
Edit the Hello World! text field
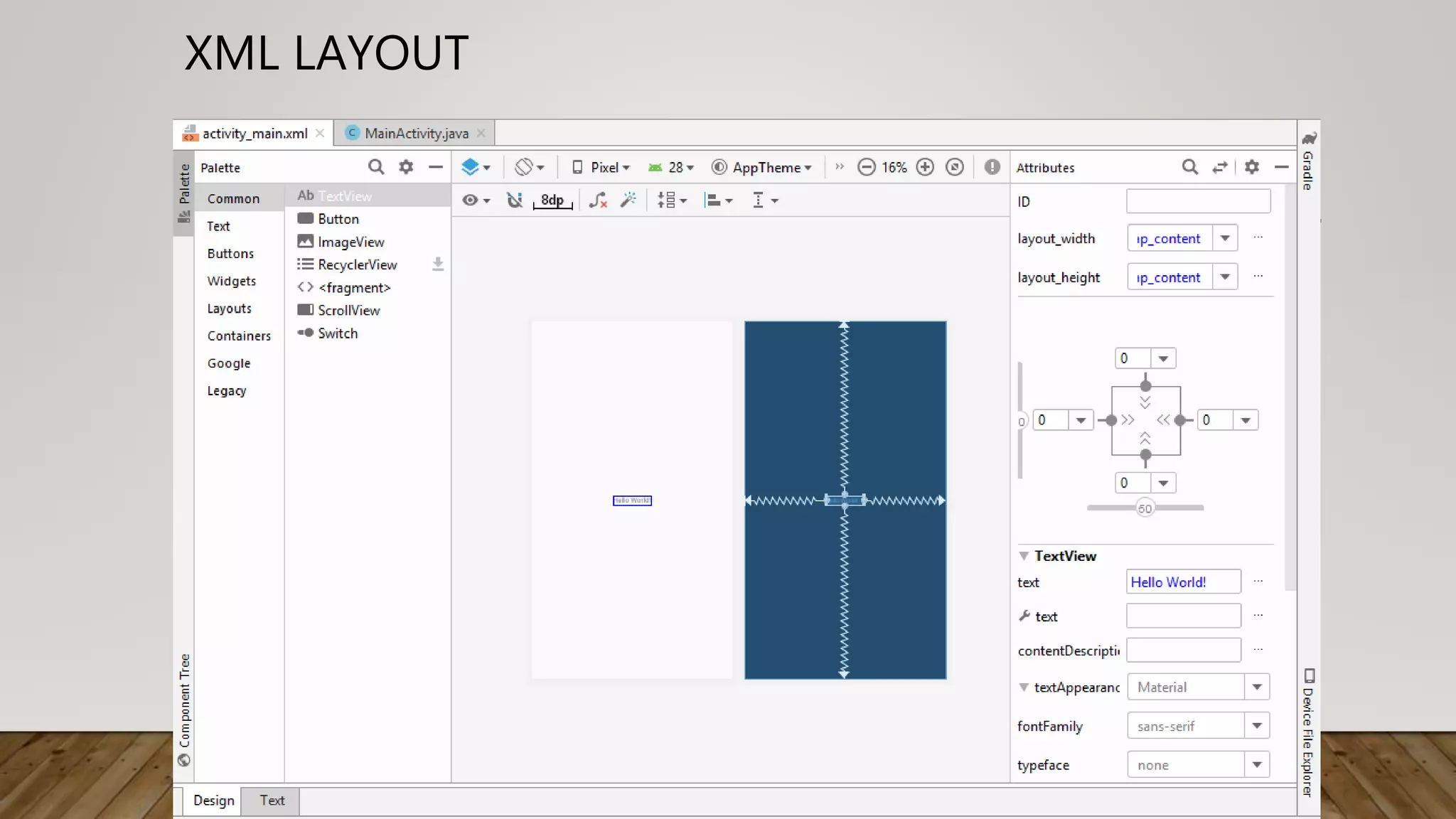(x=1184, y=582)
